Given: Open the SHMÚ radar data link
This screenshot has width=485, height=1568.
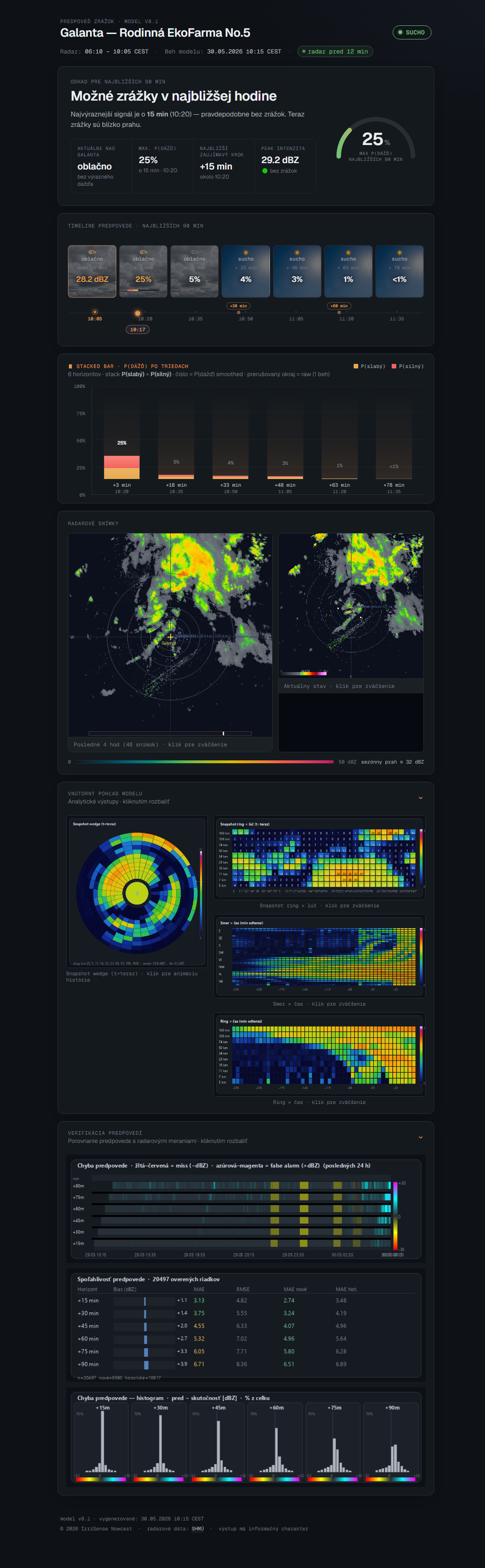Looking at the screenshot, I should pos(198,1529).
